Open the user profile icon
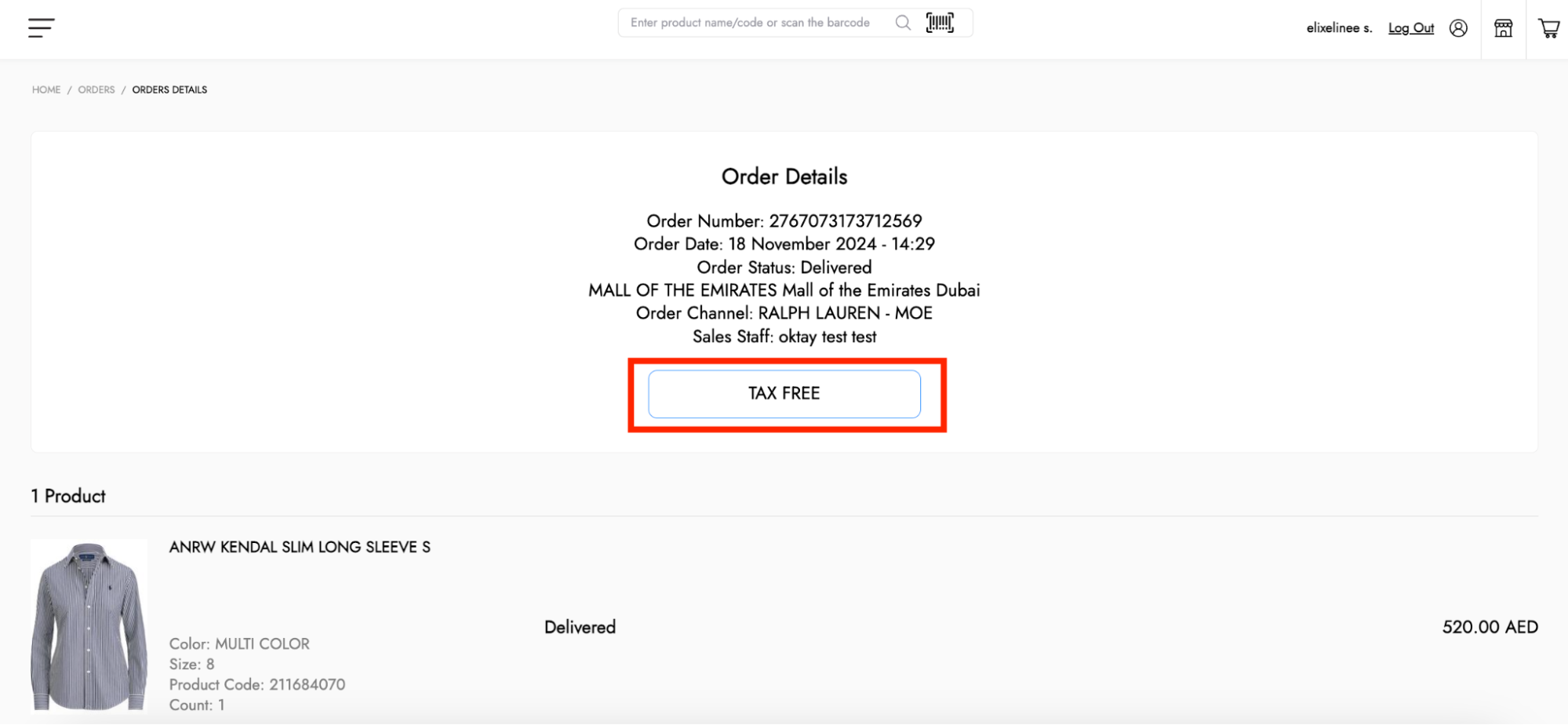This screenshot has width=1568, height=725. [x=1458, y=28]
